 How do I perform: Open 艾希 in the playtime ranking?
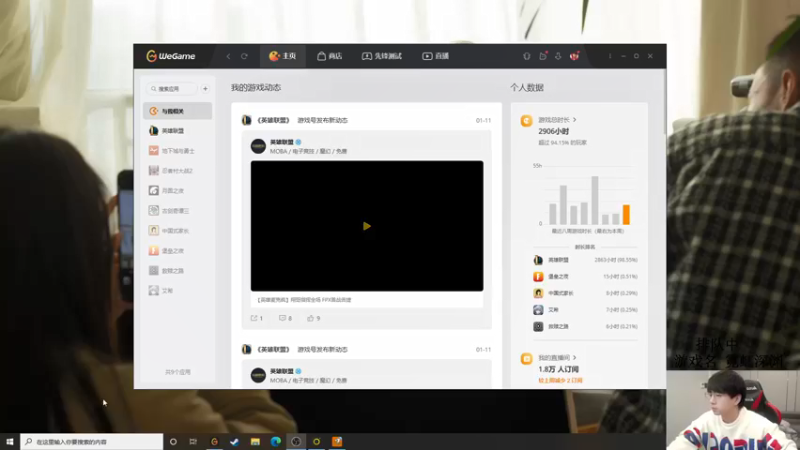coord(585,310)
